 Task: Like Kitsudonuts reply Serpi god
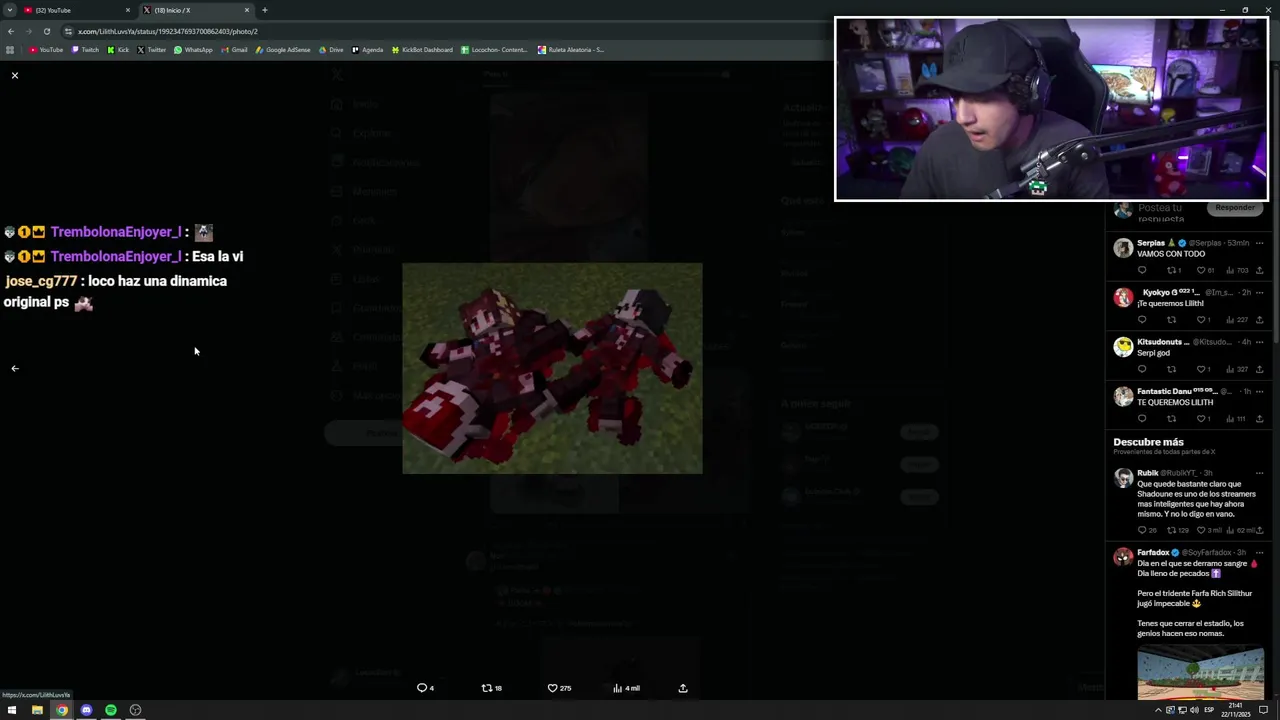point(1205,369)
